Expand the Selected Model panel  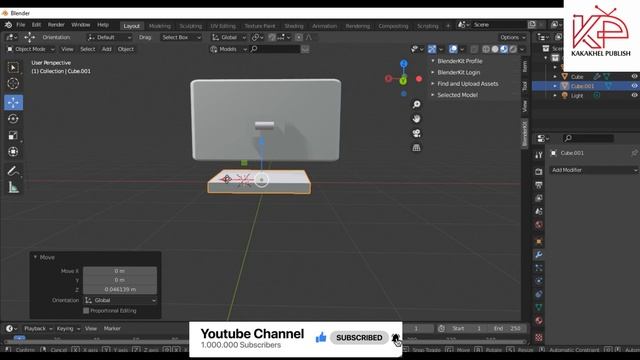pos(458,95)
